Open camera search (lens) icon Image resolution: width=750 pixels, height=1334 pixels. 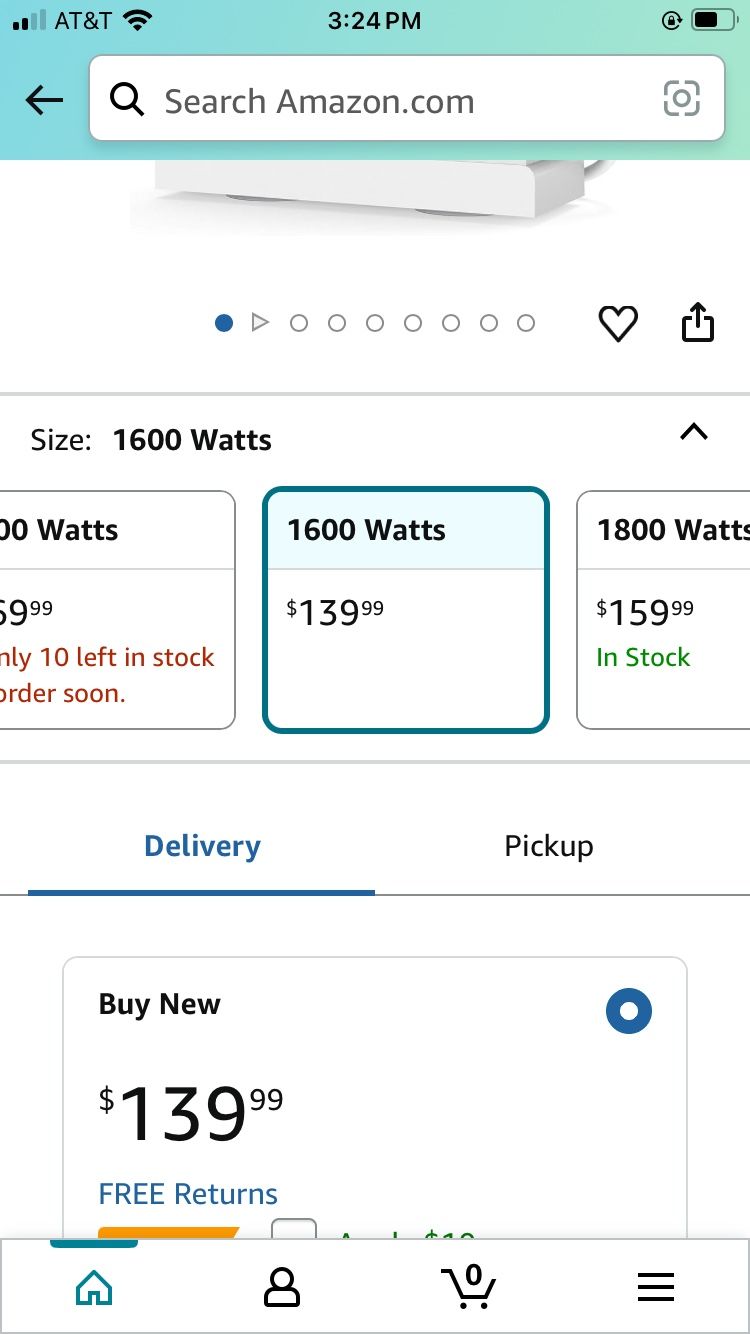681,99
